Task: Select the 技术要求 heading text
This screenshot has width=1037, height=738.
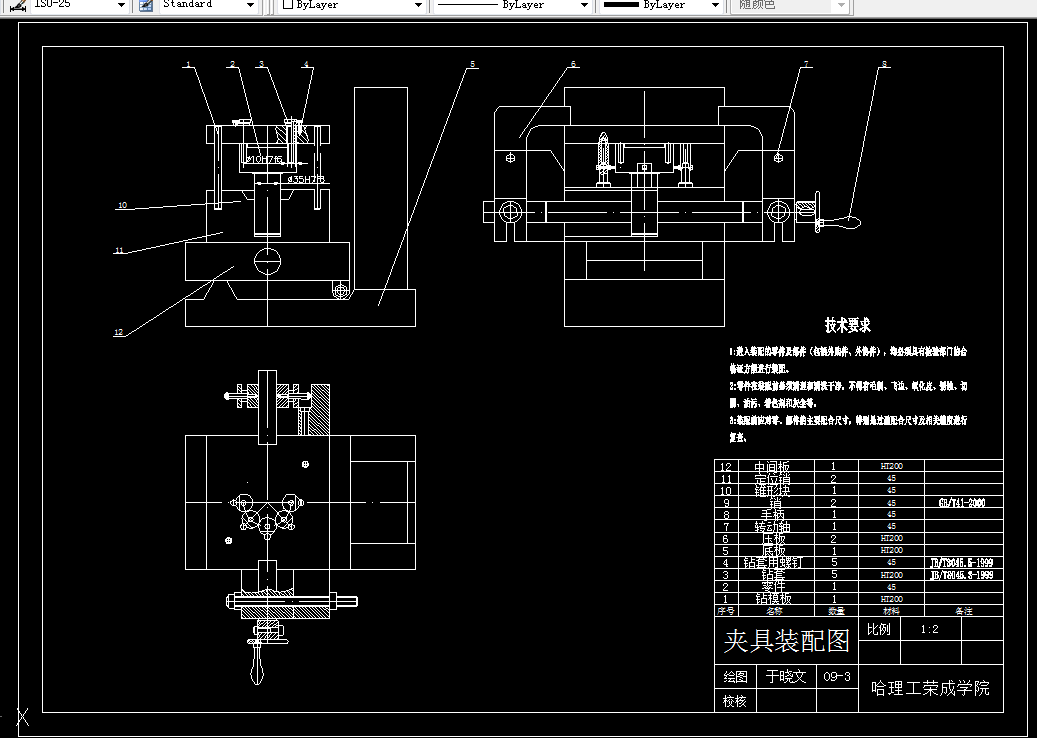Action: click(848, 325)
